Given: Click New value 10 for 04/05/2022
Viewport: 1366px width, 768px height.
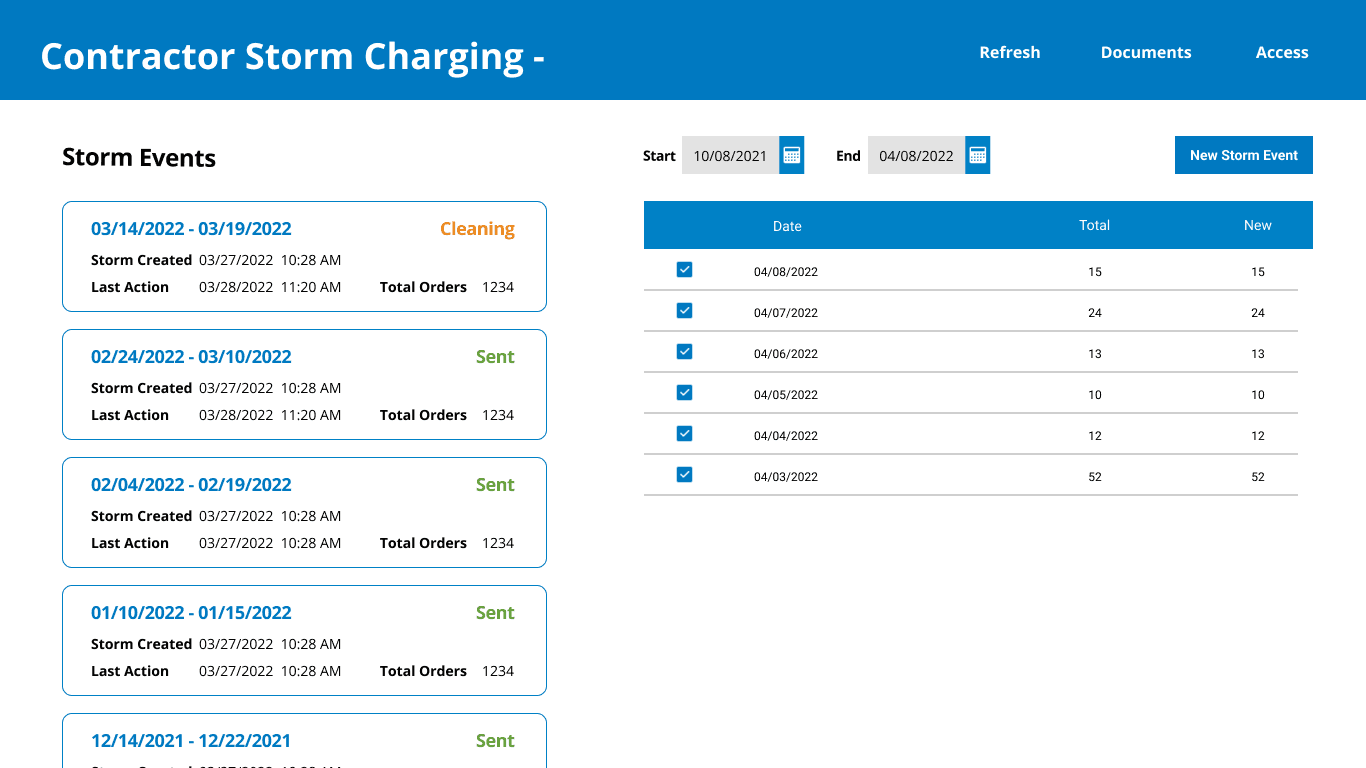Looking at the screenshot, I should pos(1258,395).
